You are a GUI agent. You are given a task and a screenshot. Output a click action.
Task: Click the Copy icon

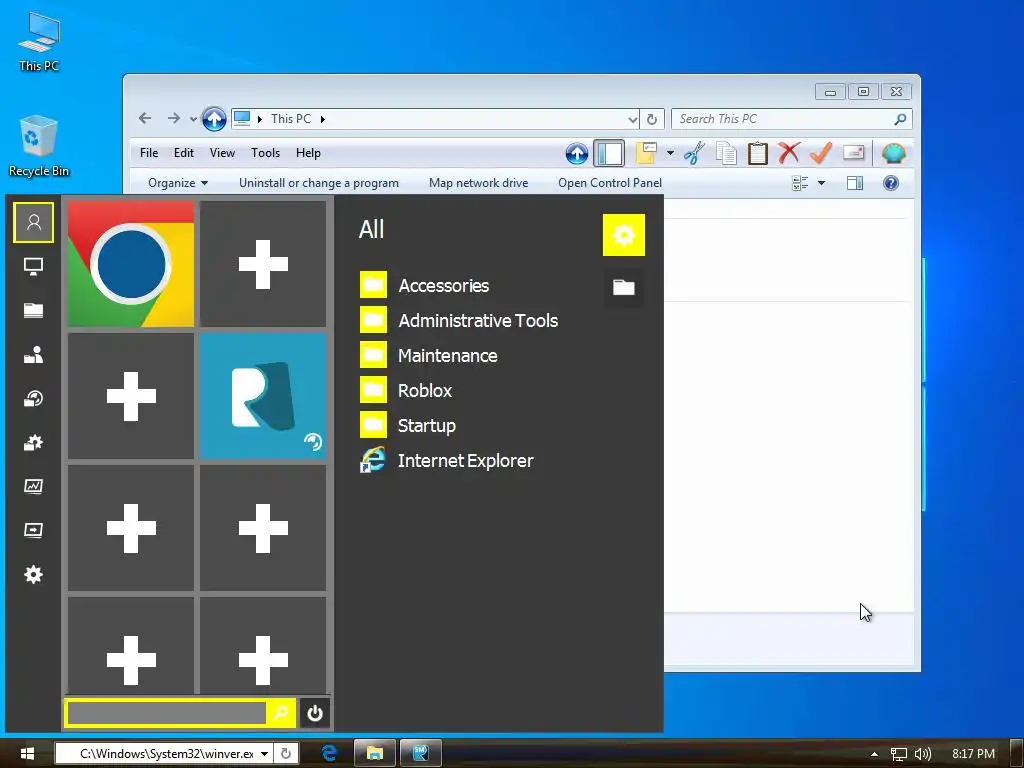[726, 153]
